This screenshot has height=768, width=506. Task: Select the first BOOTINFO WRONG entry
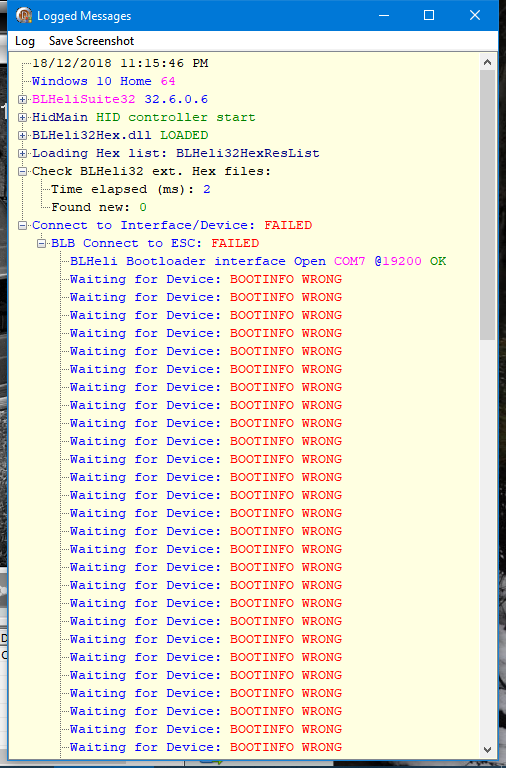pos(206,279)
